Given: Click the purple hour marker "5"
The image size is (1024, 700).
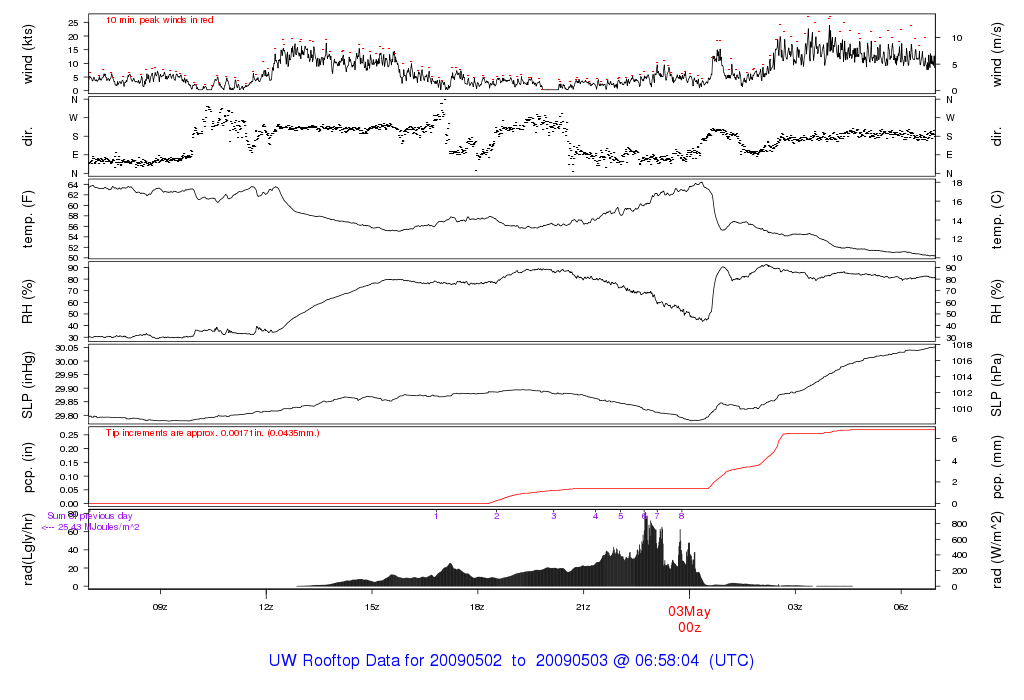Looking at the screenshot, I should coord(621,516).
